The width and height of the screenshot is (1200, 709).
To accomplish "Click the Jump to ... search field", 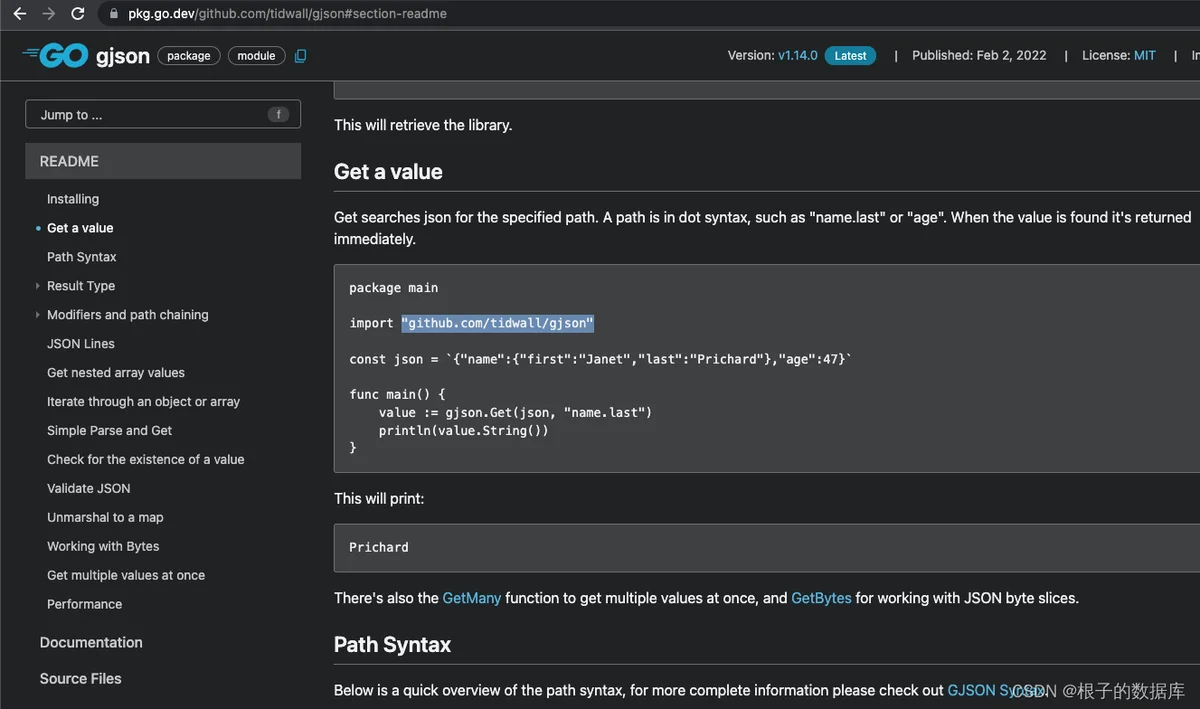I will 163,115.
